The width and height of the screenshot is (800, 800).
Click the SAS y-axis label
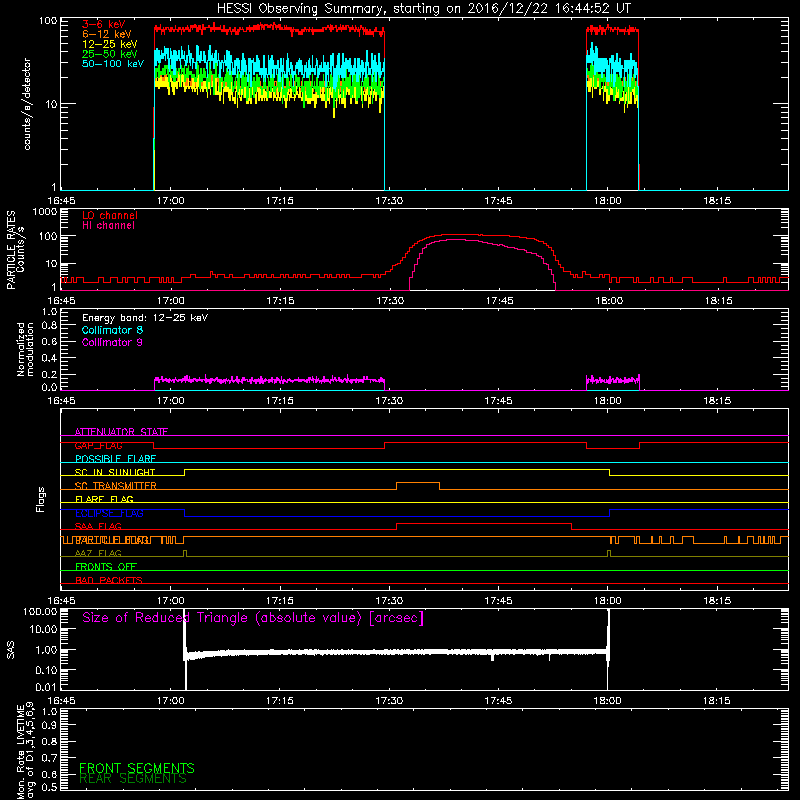coord(10,650)
